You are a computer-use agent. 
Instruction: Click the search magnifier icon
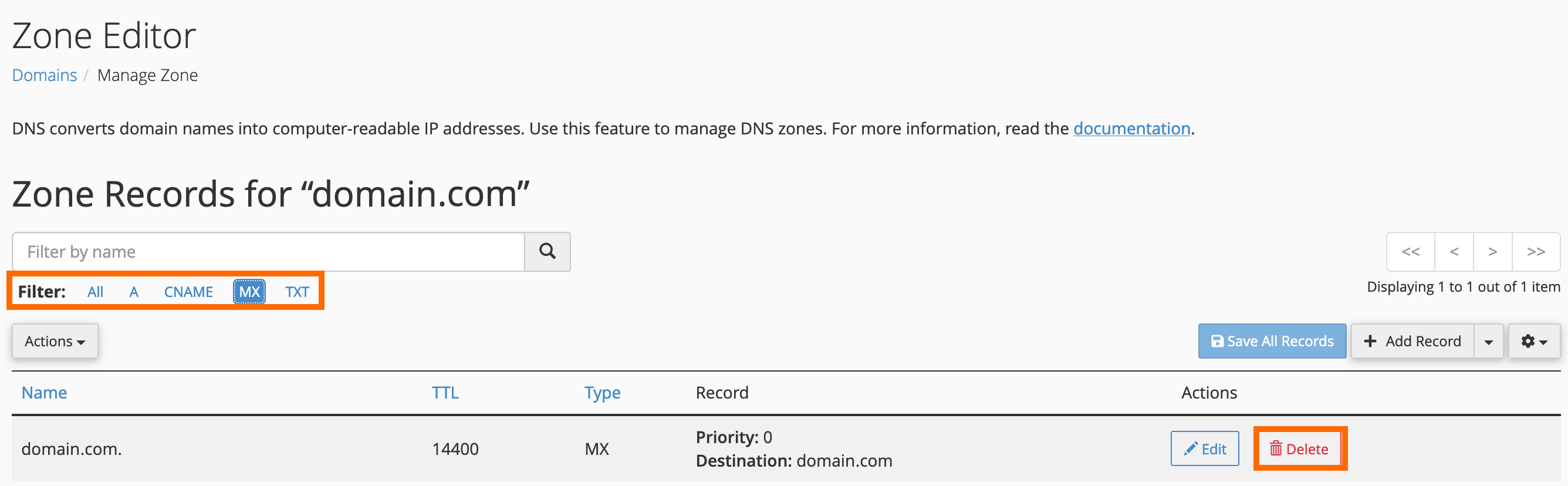tap(546, 252)
